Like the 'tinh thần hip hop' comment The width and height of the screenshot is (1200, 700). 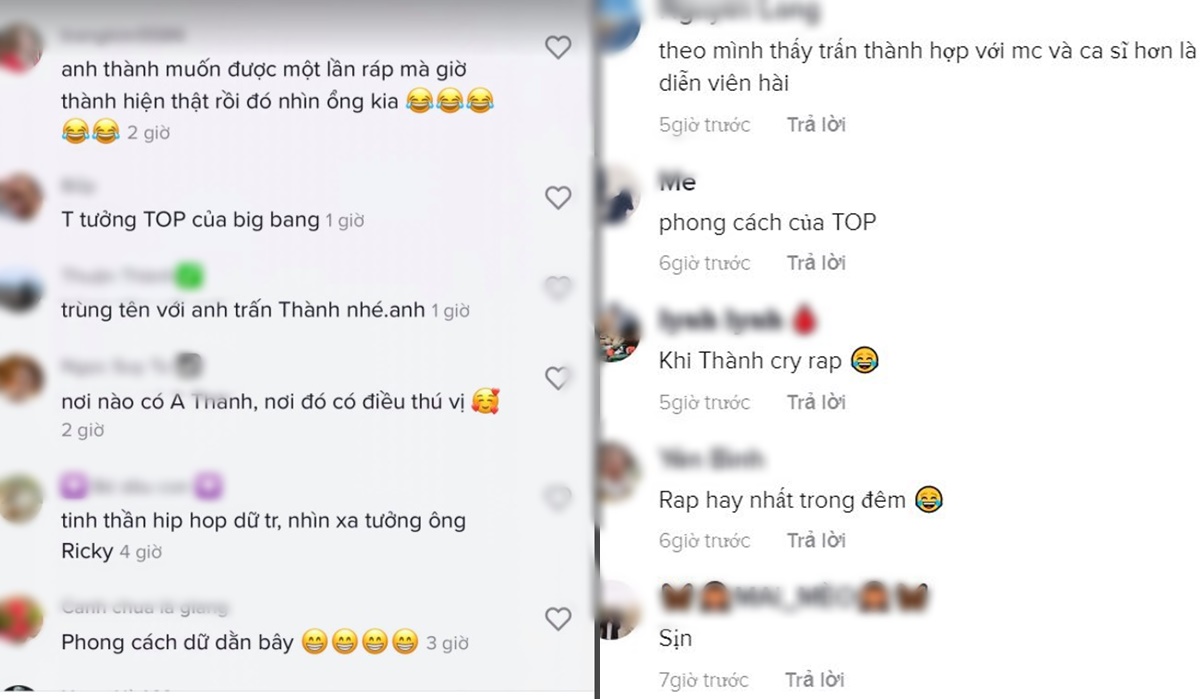pos(558,497)
